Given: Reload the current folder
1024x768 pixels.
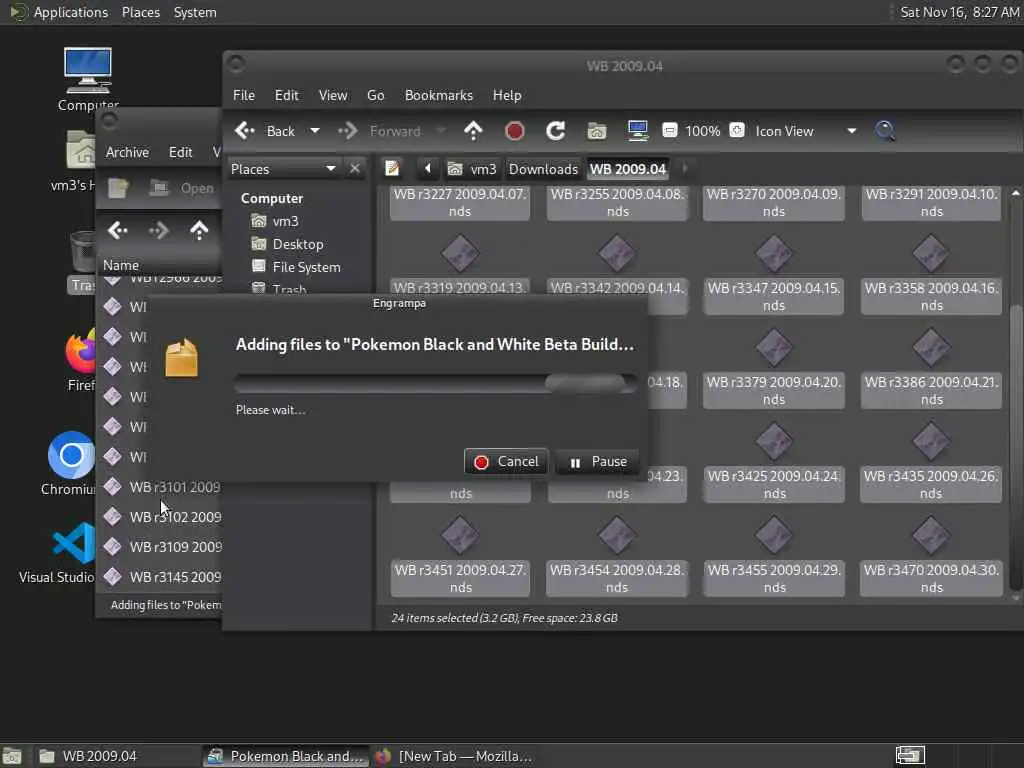Looking at the screenshot, I should (555, 131).
